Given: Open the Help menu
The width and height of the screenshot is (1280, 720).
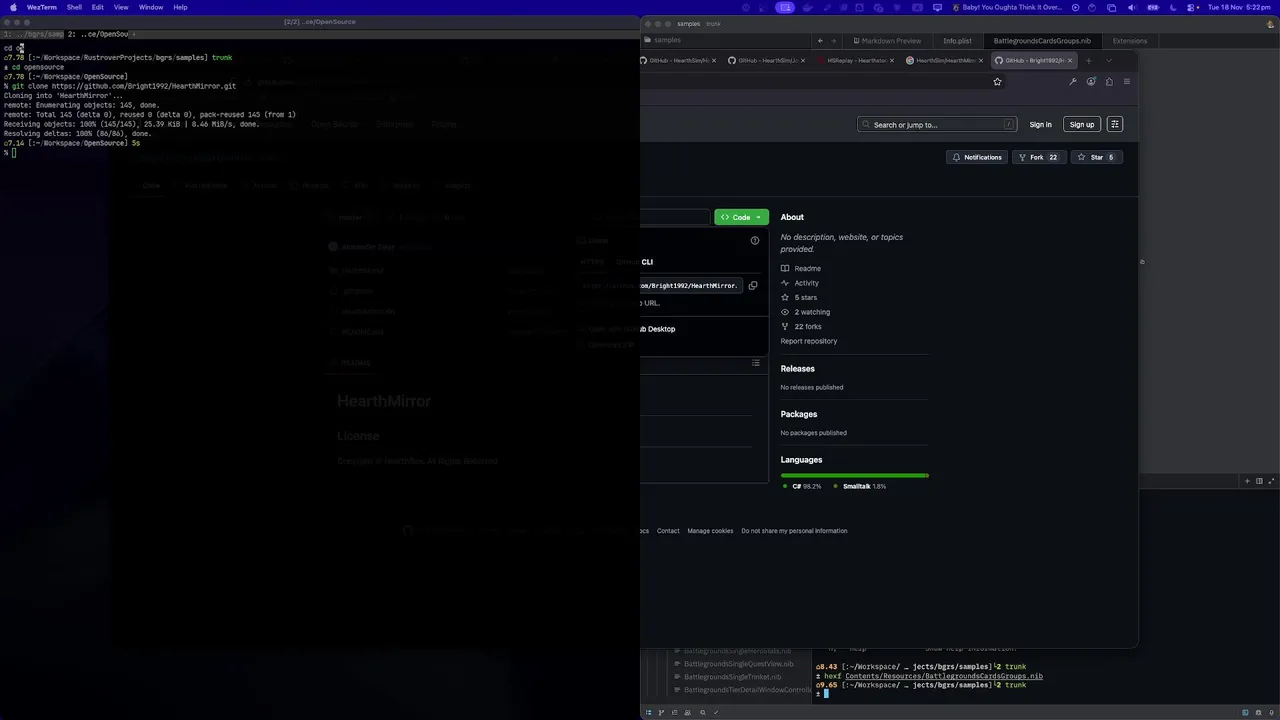Looking at the screenshot, I should point(180,7).
